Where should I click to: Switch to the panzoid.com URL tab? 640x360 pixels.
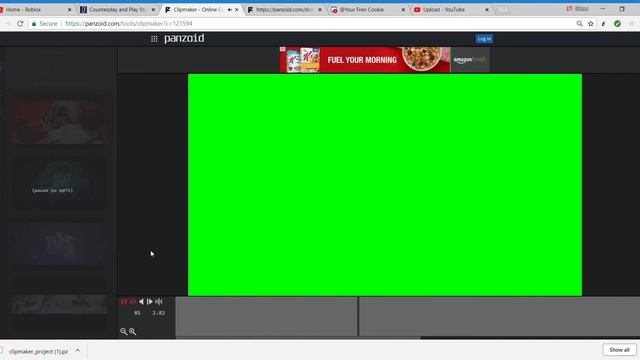click(284, 9)
